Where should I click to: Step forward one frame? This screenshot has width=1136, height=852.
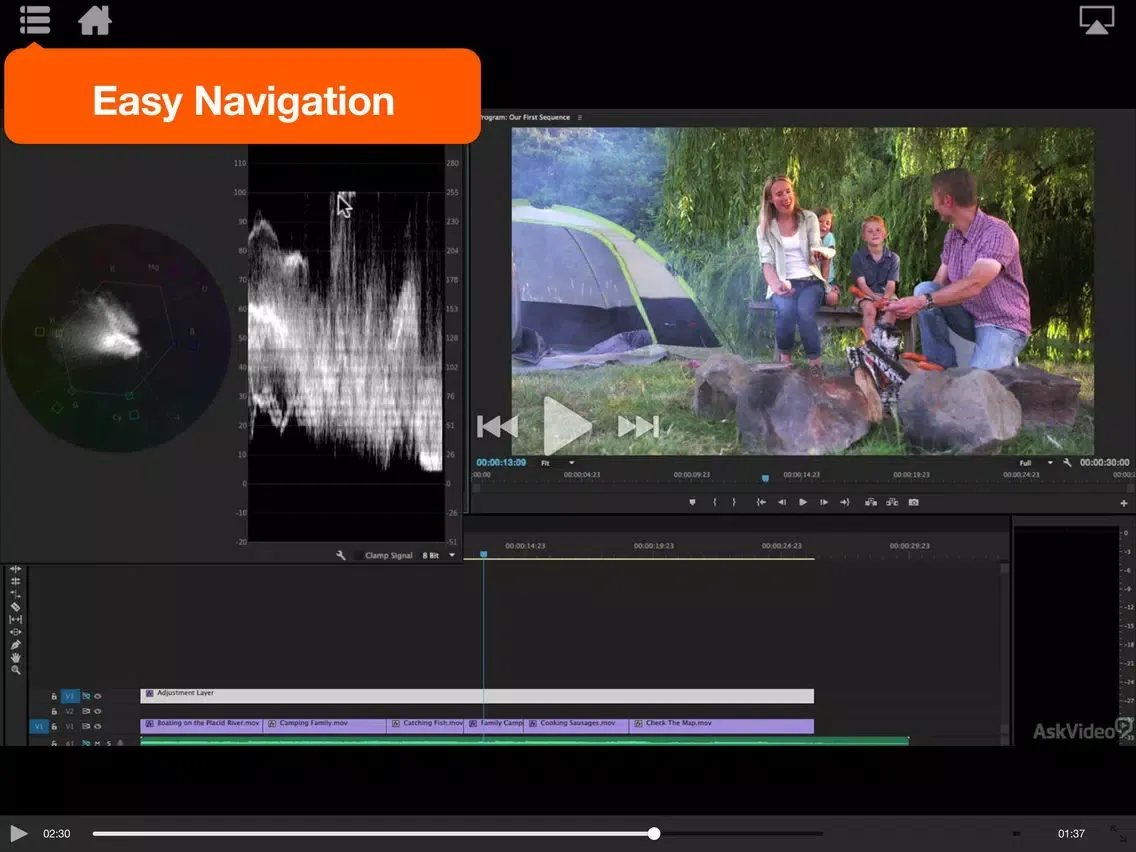point(824,502)
